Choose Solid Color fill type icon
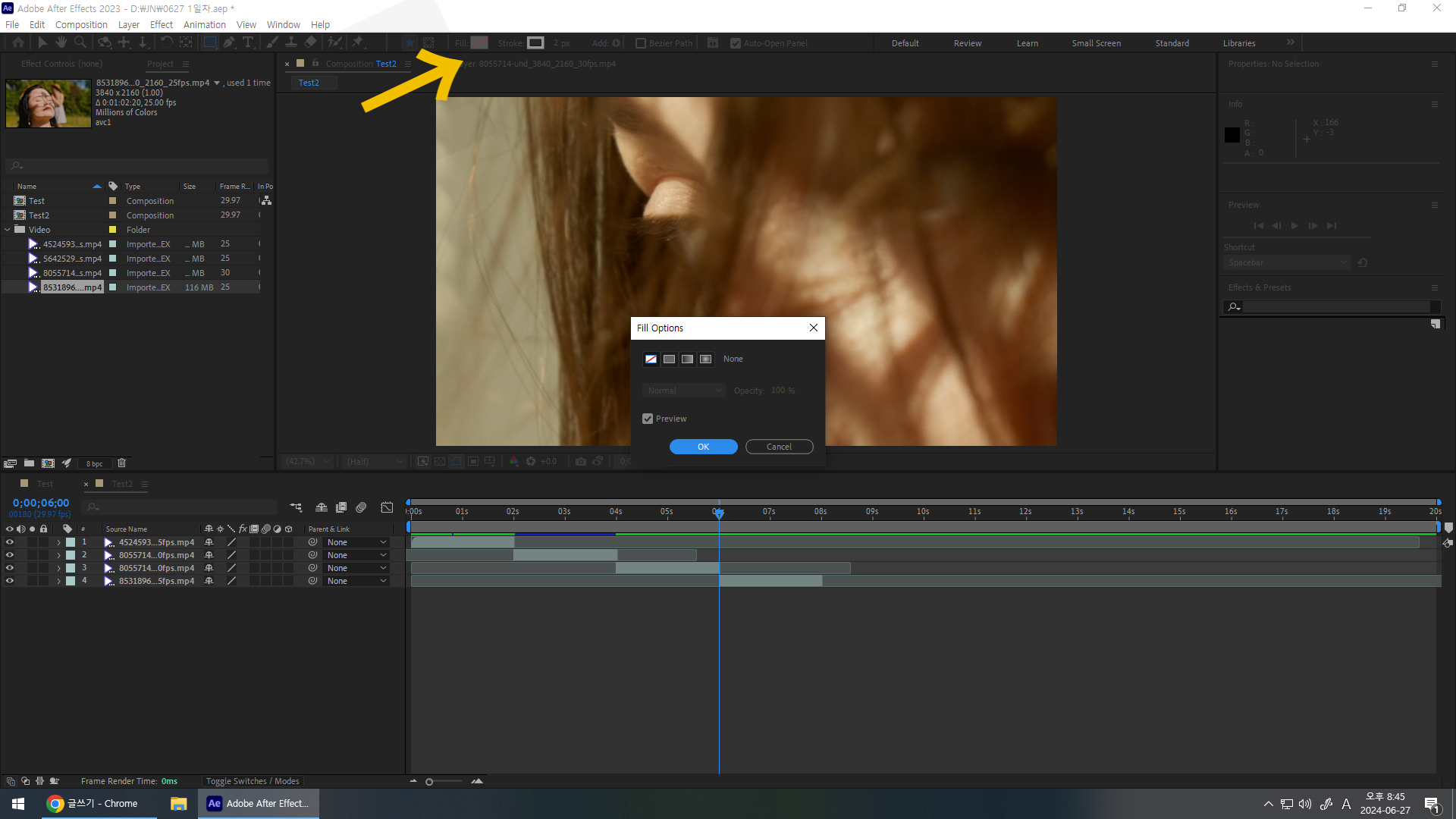Viewport: 1456px width, 819px height. pyautogui.click(x=669, y=359)
